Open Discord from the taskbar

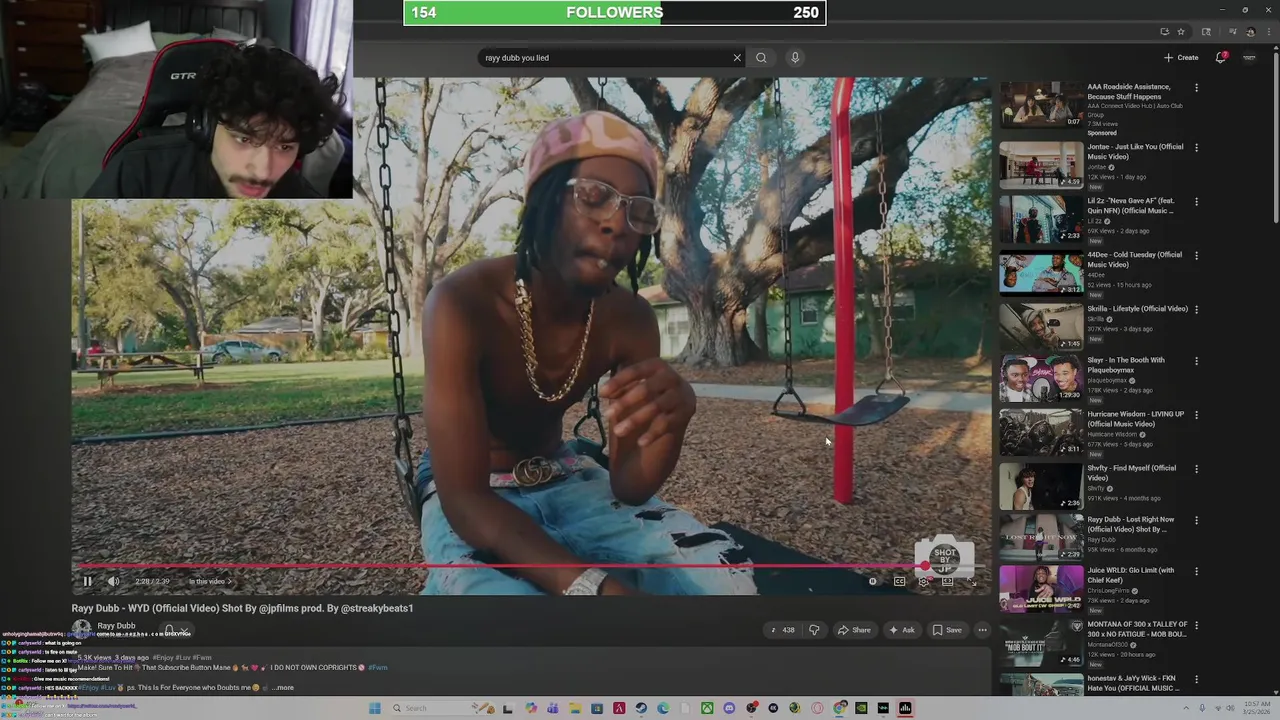pyautogui.click(x=729, y=708)
